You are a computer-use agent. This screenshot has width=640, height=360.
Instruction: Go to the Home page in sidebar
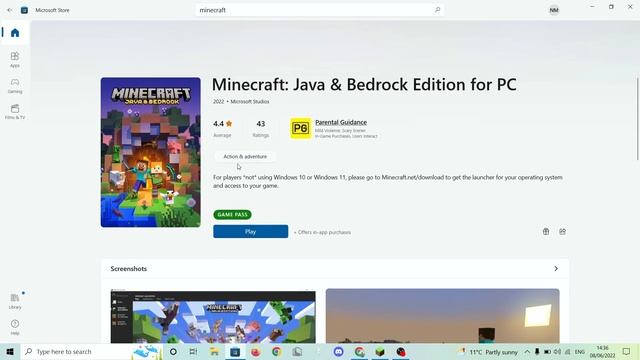[15, 33]
